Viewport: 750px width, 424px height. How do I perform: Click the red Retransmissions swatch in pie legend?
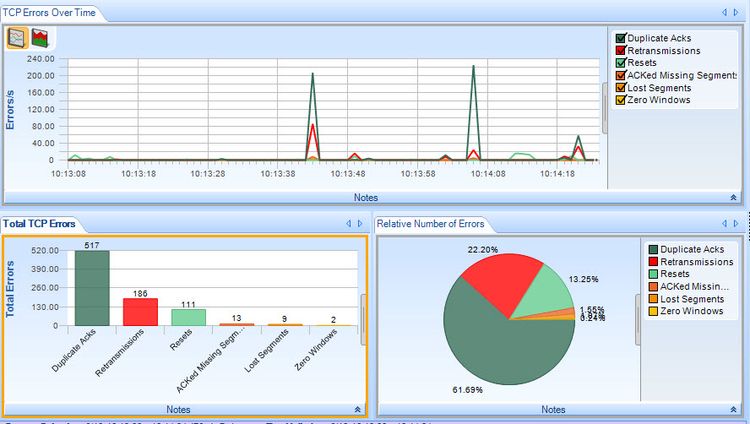(x=653, y=262)
